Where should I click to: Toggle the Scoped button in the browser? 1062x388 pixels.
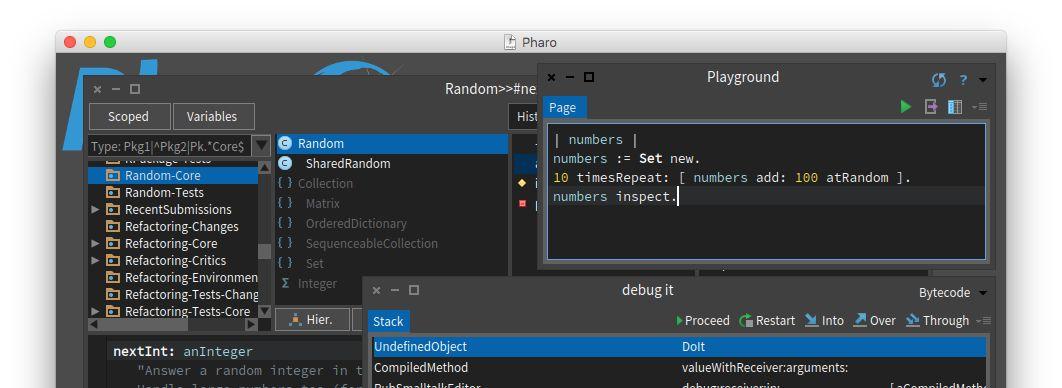point(129,116)
